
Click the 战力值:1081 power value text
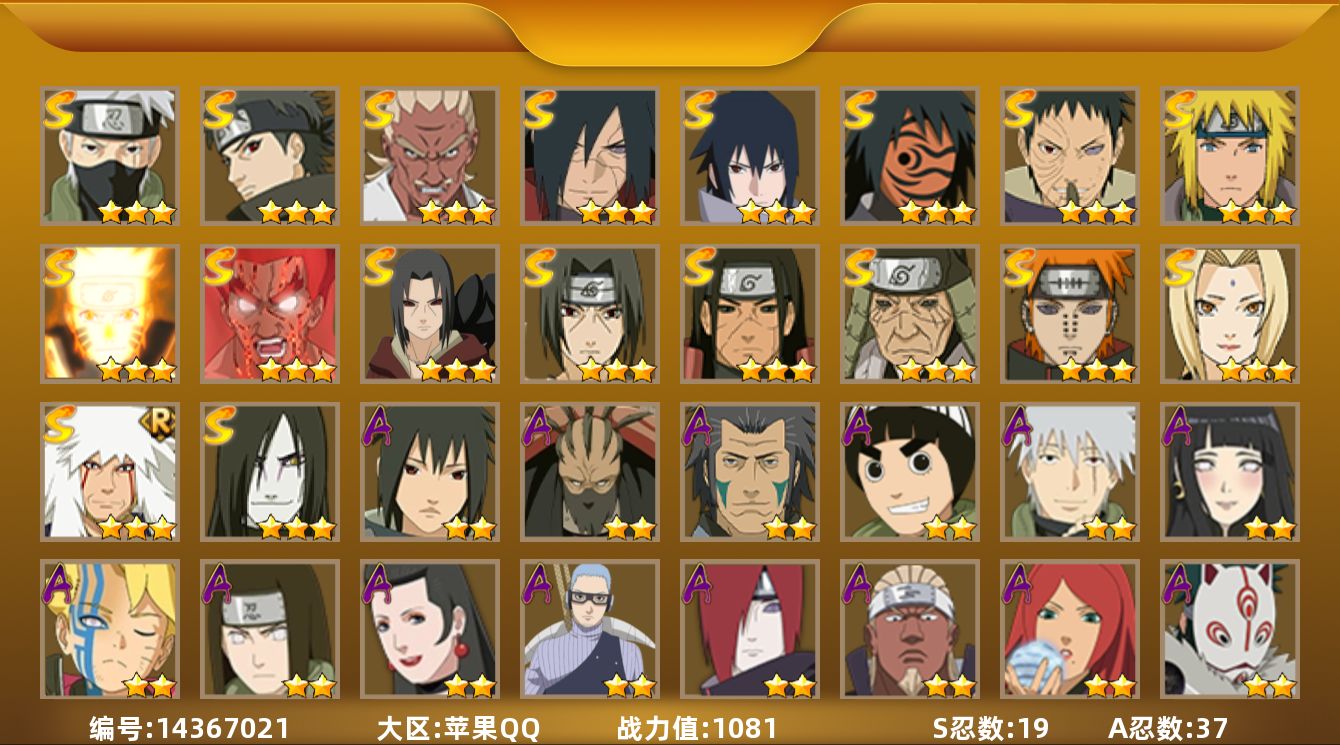pyautogui.click(x=697, y=728)
